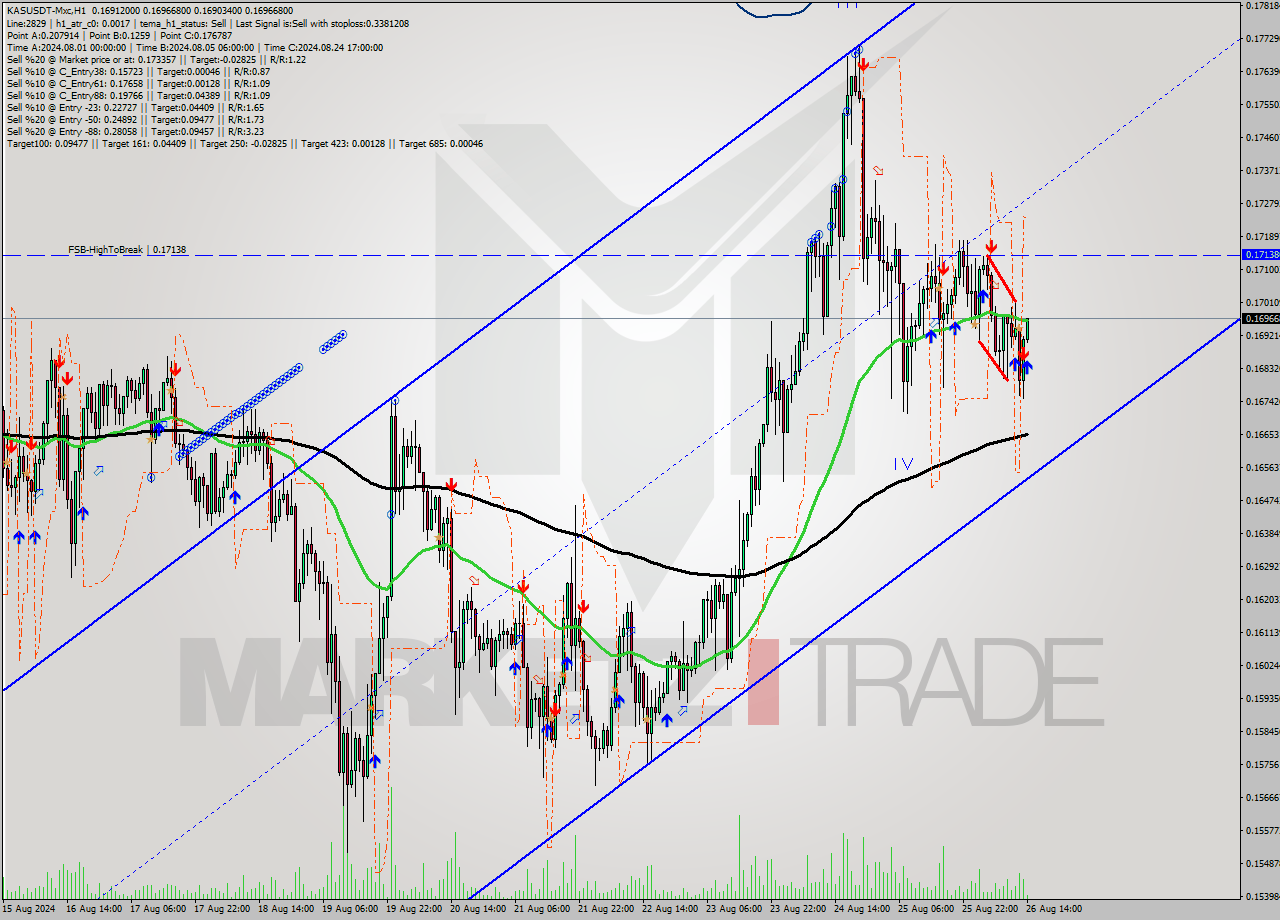Click the 0.16474 price axis label
1280x920 pixels.
pos(1263,501)
